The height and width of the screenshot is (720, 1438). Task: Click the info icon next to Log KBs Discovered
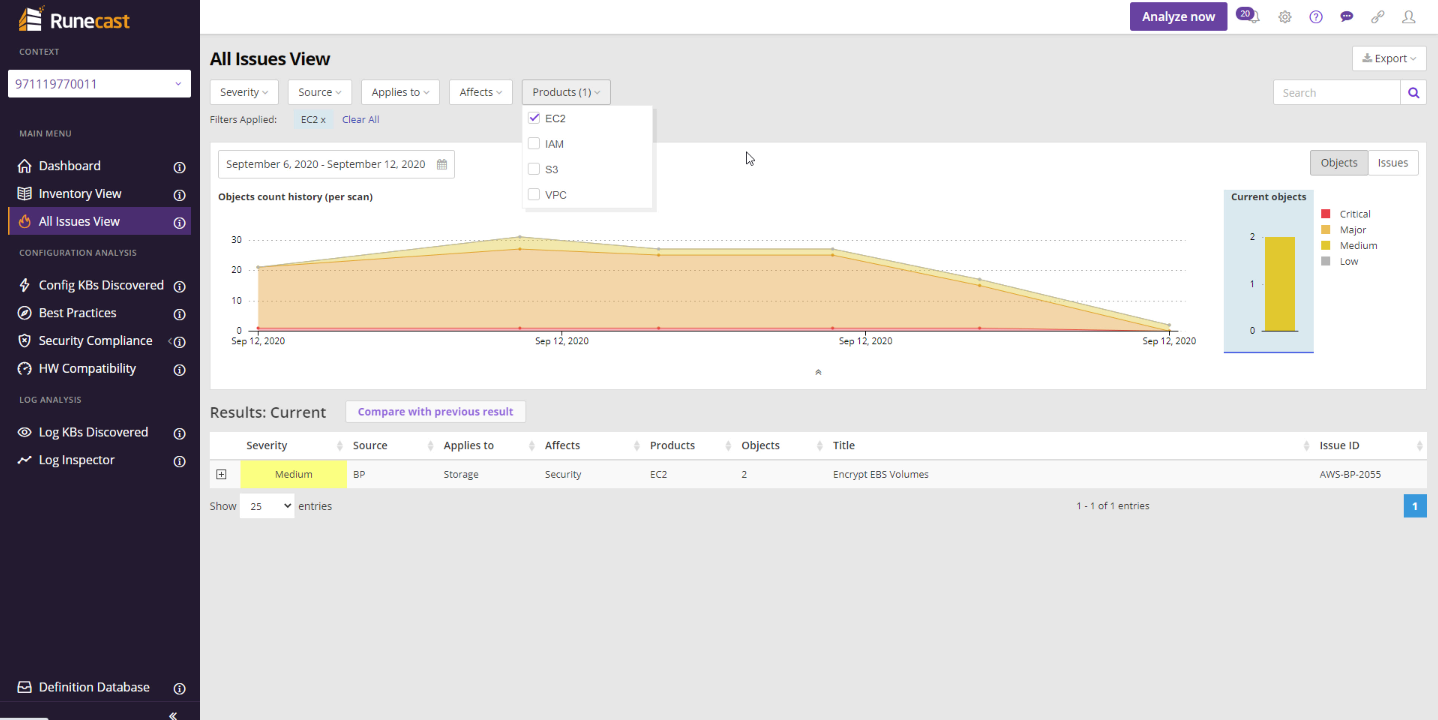pos(180,433)
